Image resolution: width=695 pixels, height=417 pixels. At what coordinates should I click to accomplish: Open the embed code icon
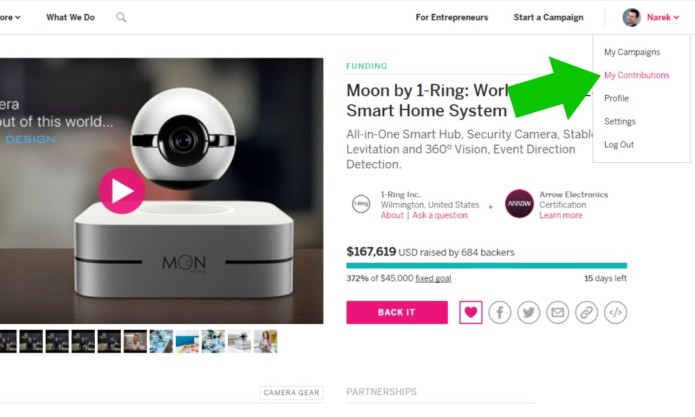[616, 312]
